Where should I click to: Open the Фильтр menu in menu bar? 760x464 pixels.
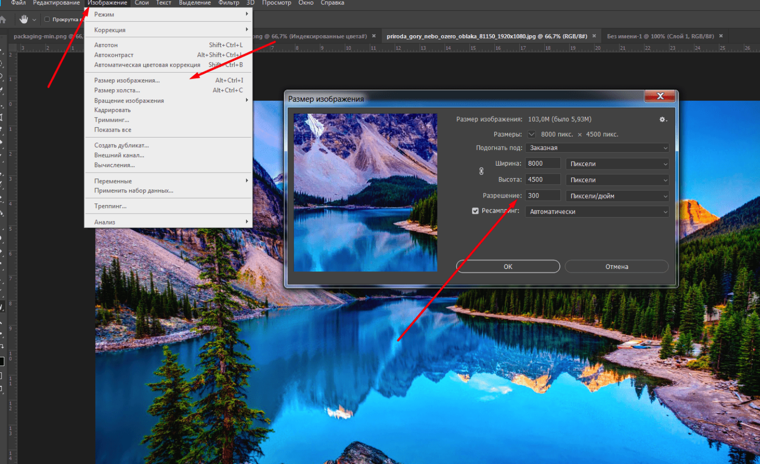point(229,4)
